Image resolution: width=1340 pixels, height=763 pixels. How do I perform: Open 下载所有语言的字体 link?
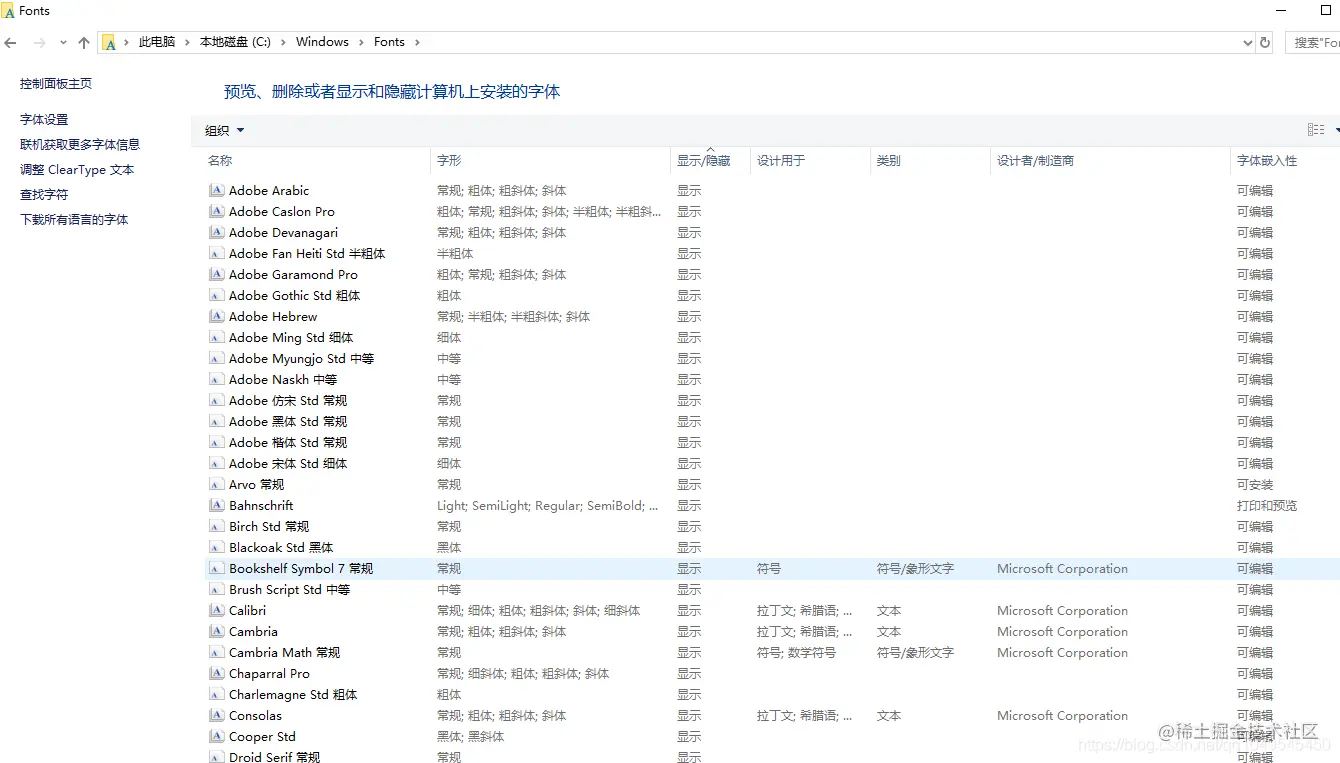point(74,219)
